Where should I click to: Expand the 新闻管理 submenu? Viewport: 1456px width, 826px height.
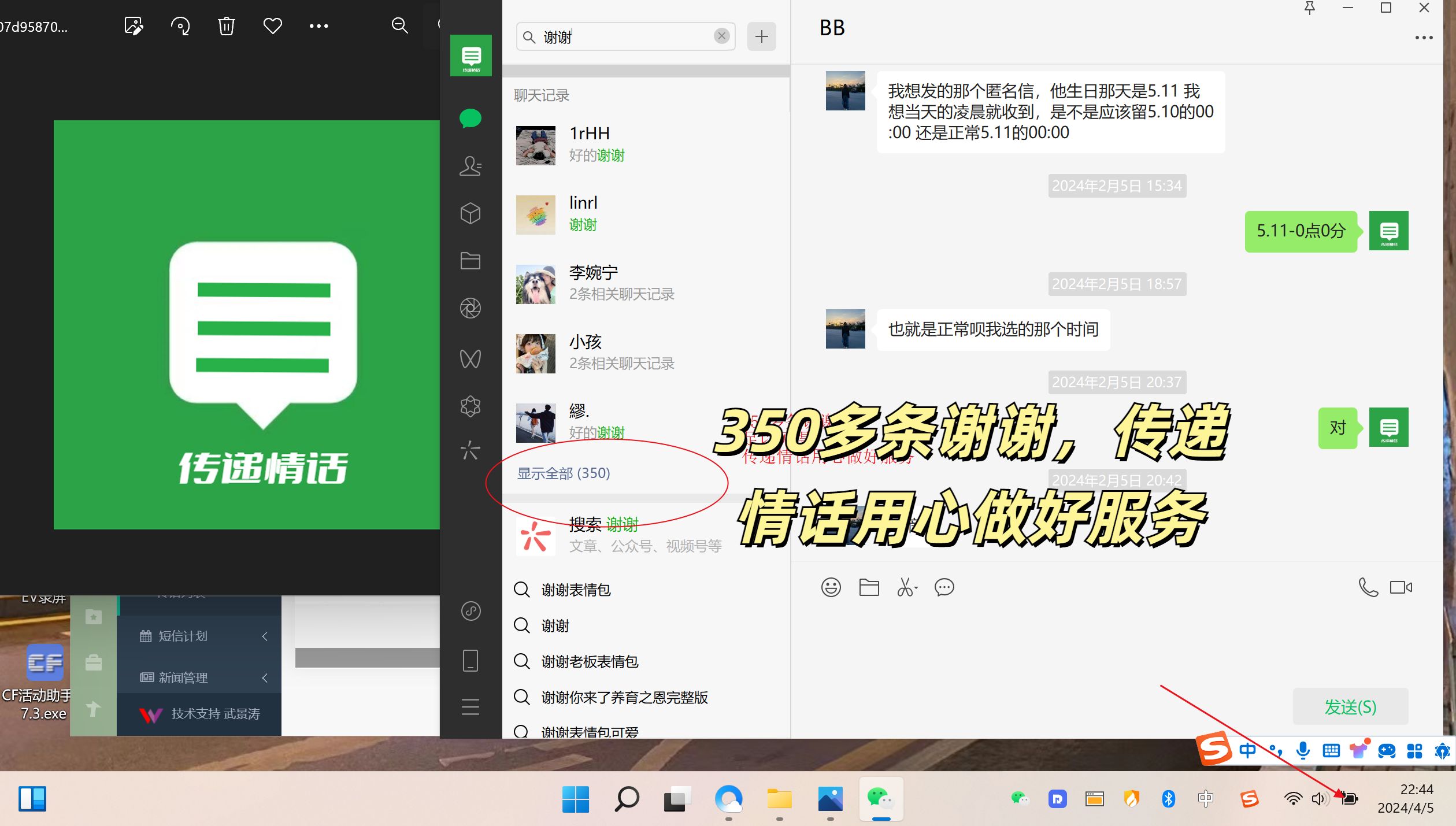pos(265,677)
